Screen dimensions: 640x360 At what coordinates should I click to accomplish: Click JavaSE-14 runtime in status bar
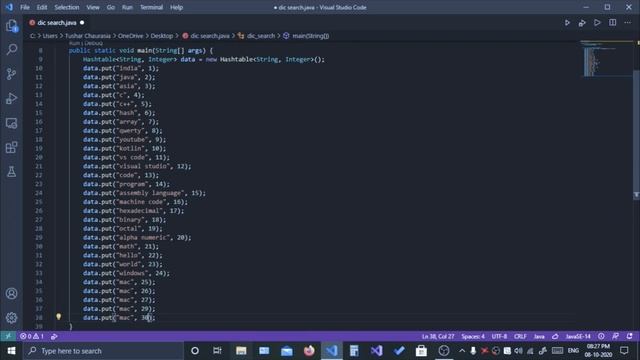pos(578,336)
